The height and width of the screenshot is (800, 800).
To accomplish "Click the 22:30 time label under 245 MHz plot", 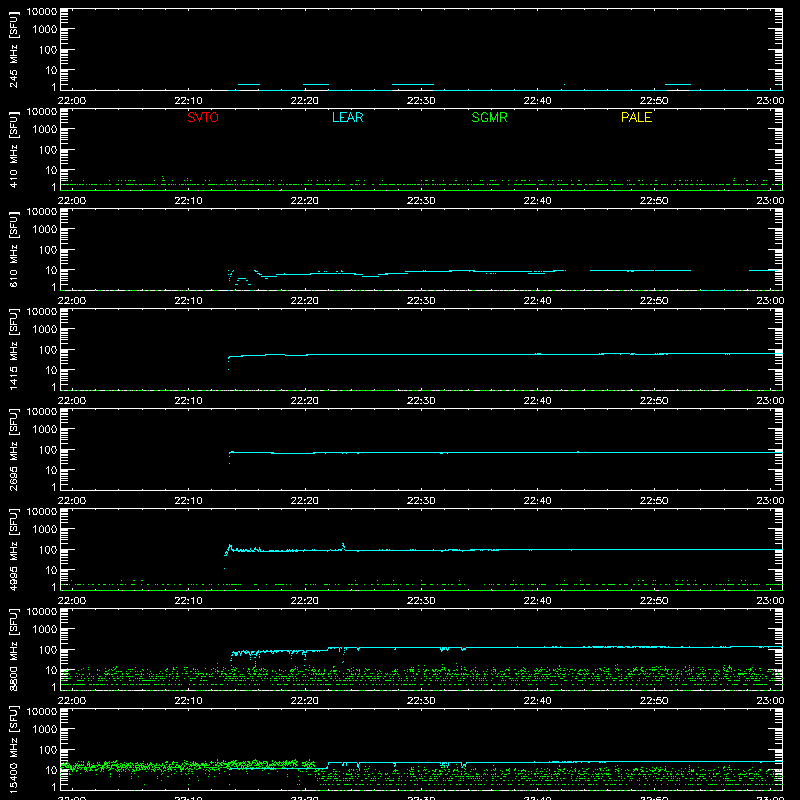I will coord(421,101).
